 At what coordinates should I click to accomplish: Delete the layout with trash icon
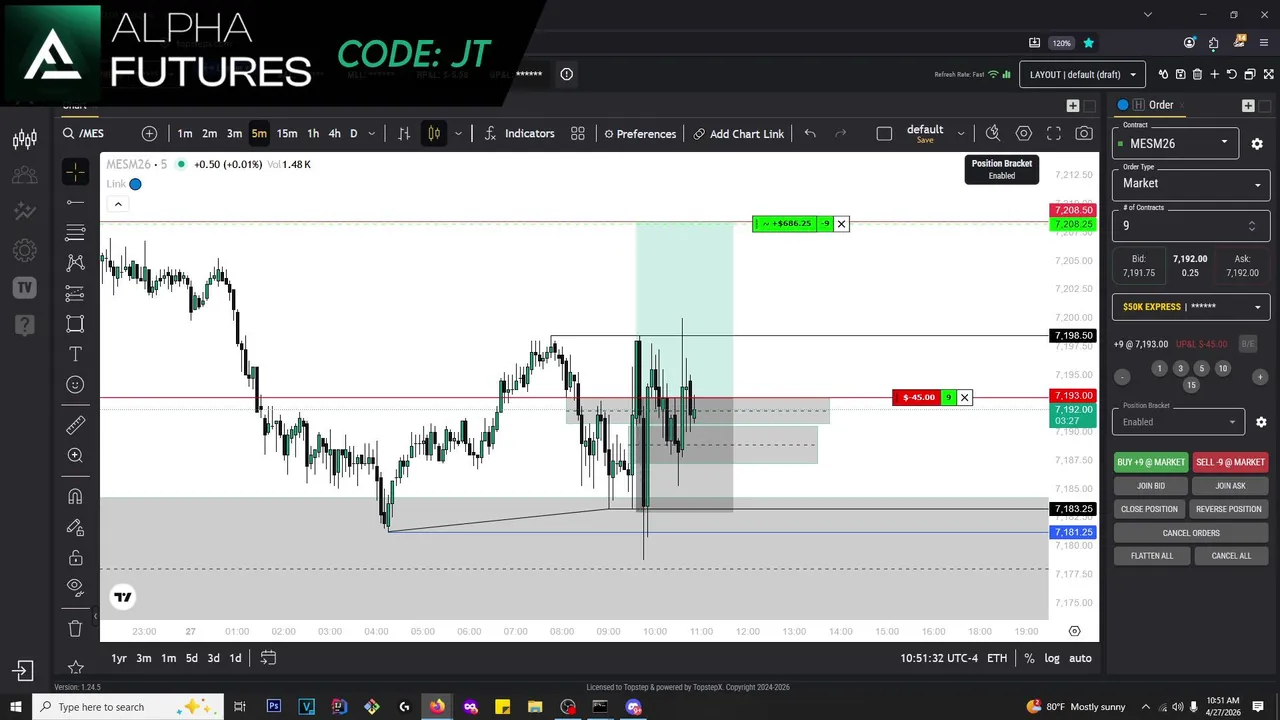(x=1198, y=74)
